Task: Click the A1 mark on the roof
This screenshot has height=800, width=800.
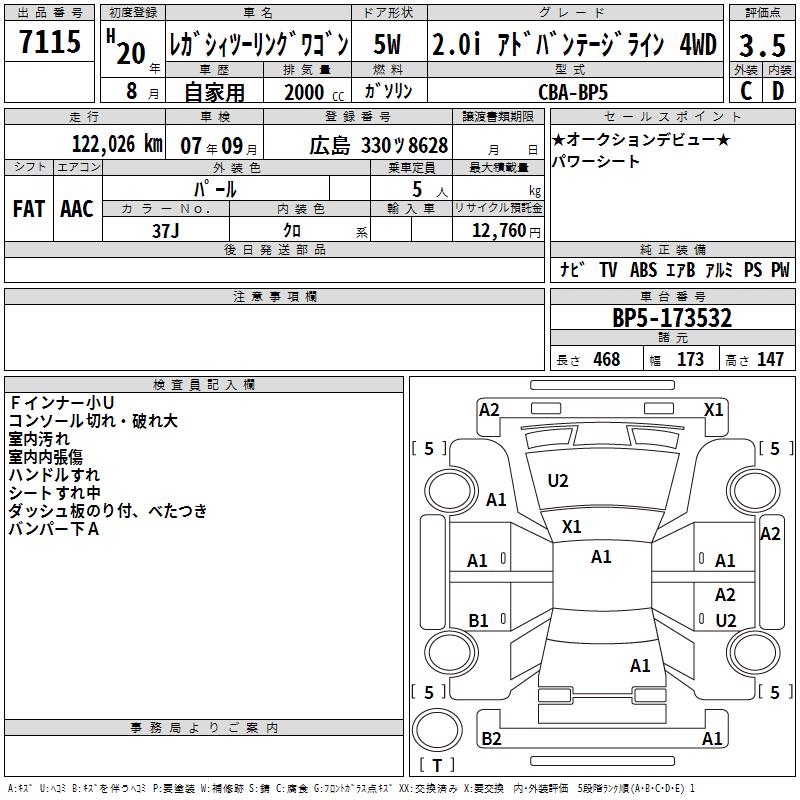Action: [x=601, y=557]
